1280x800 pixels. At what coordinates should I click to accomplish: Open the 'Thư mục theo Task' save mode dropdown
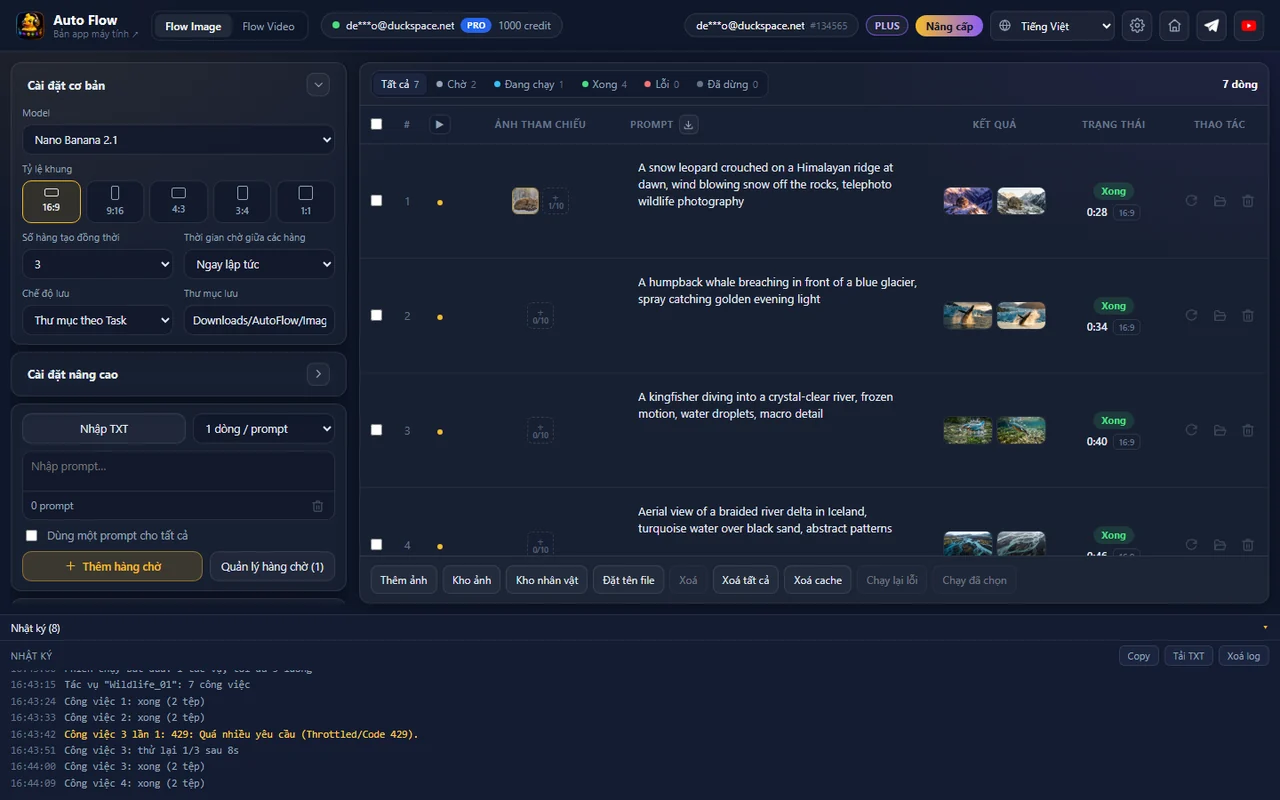click(x=98, y=320)
